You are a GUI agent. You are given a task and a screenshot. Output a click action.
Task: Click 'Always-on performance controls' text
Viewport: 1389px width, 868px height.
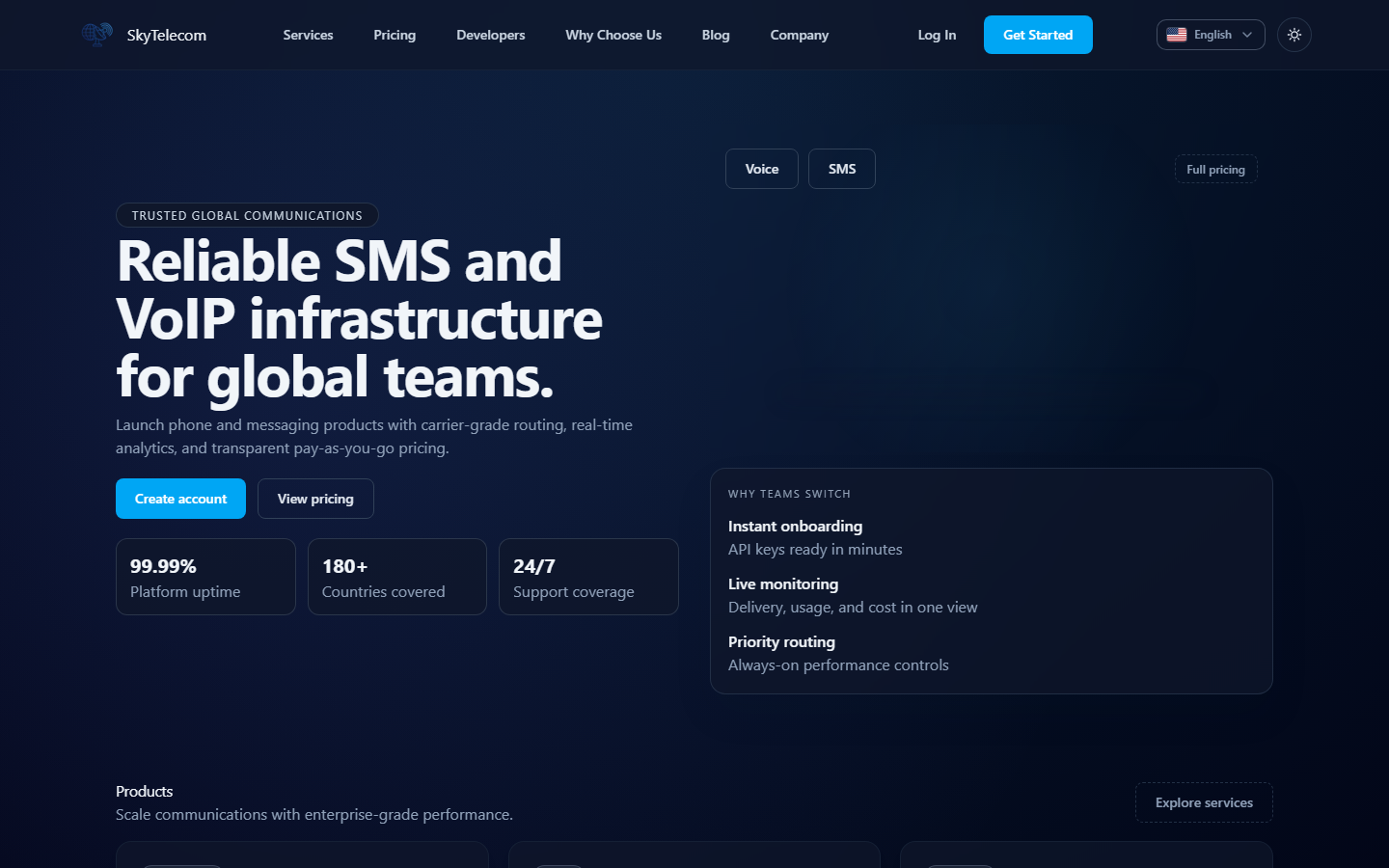(x=838, y=665)
